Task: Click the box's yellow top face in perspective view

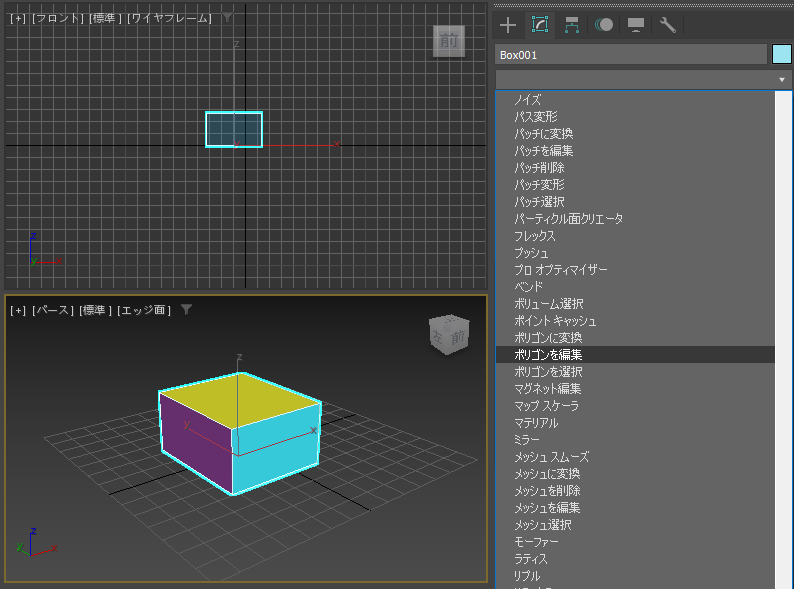Action: pos(240,401)
